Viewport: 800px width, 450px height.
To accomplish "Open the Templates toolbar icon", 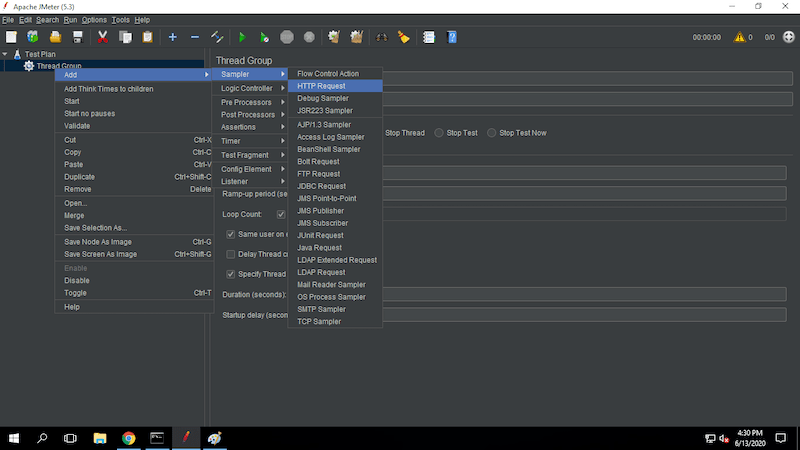I will (x=33, y=37).
